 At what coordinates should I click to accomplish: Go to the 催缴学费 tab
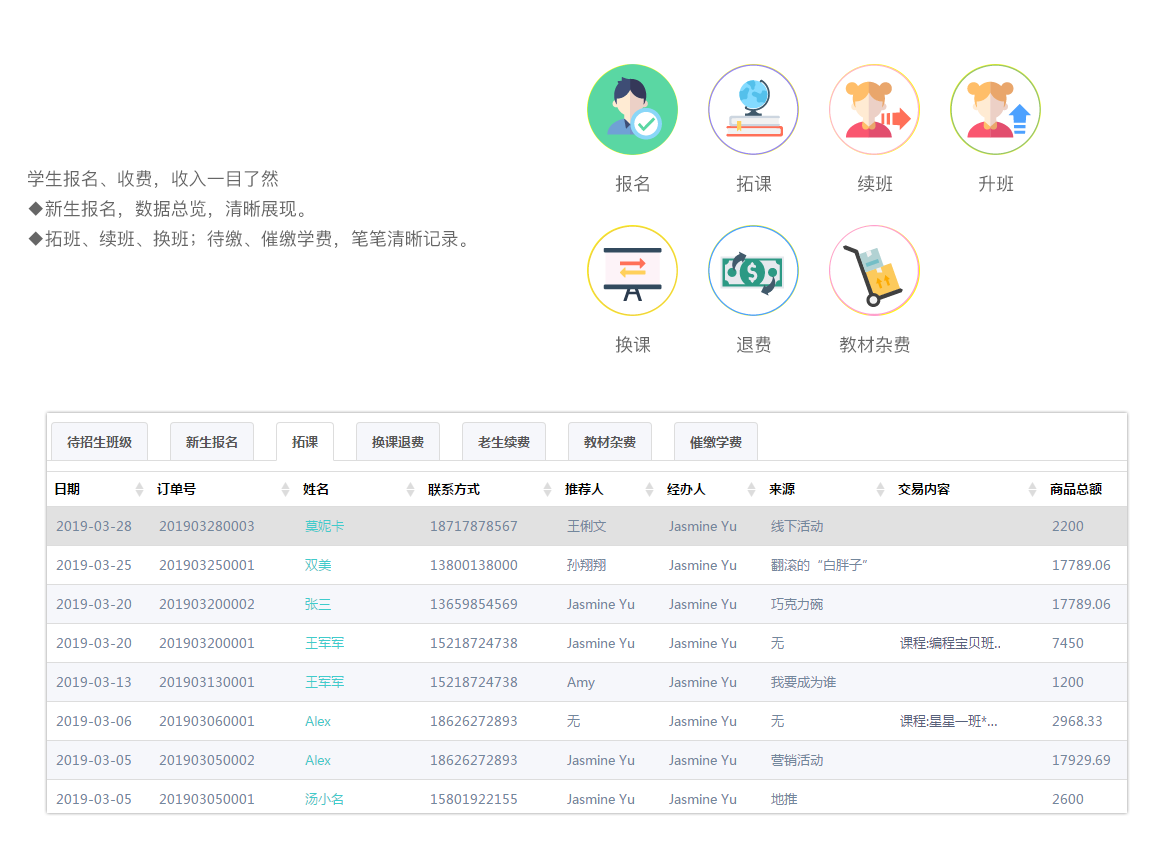(716, 442)
